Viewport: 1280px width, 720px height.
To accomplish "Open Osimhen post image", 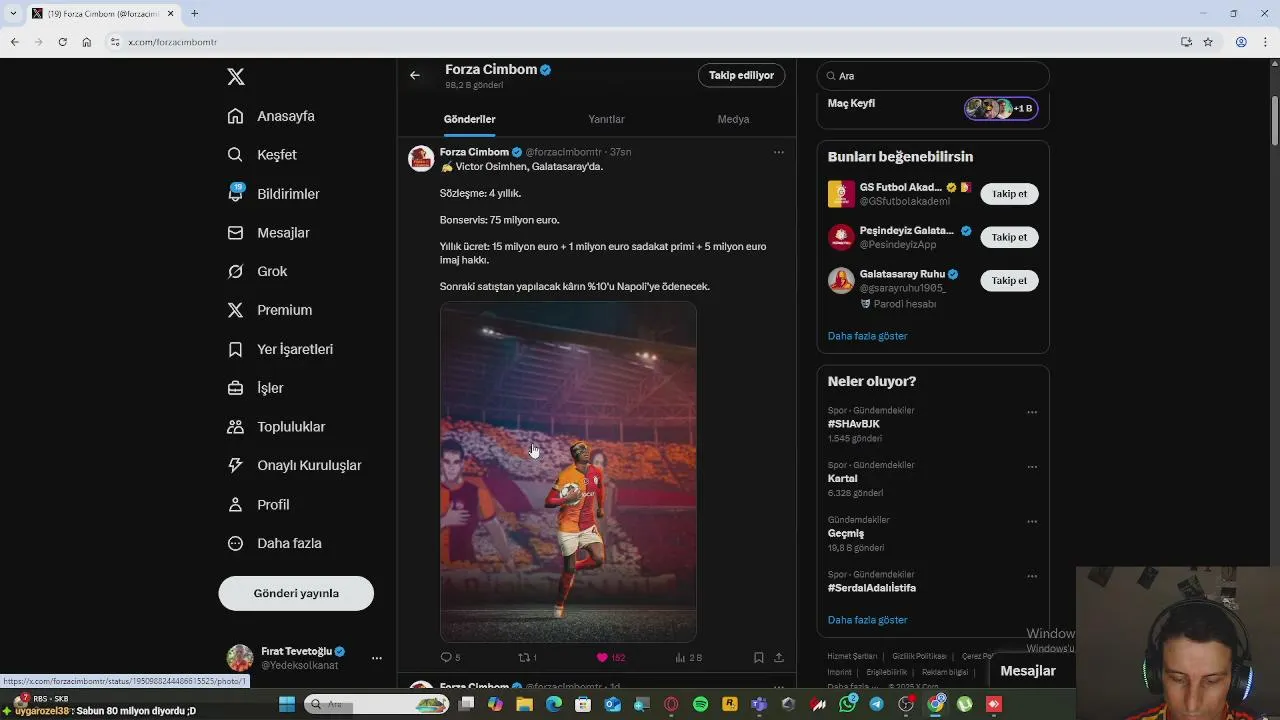I will 568,472.
